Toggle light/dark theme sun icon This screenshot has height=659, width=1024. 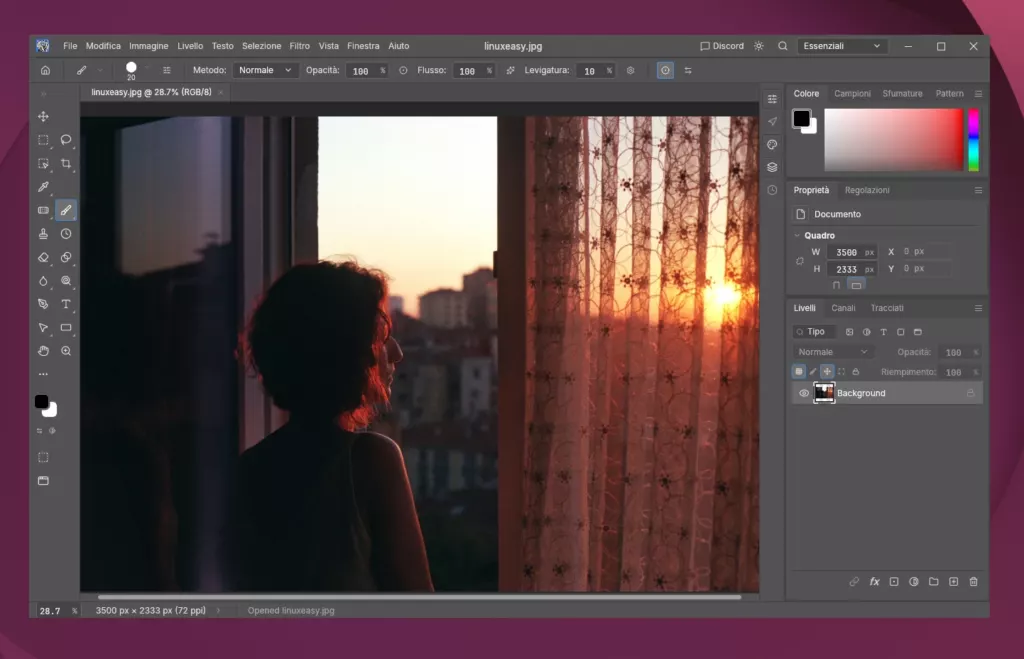758,46
